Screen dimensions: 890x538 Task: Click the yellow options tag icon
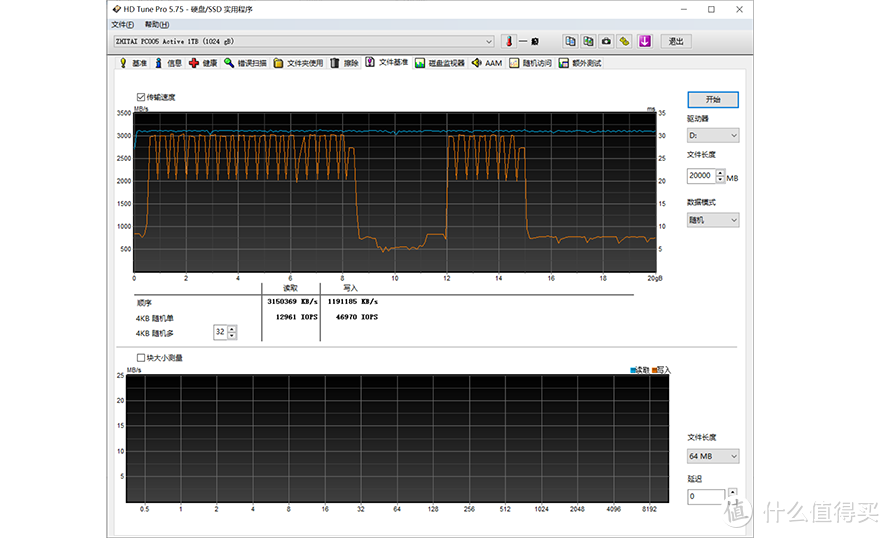[x=624, y=41]
